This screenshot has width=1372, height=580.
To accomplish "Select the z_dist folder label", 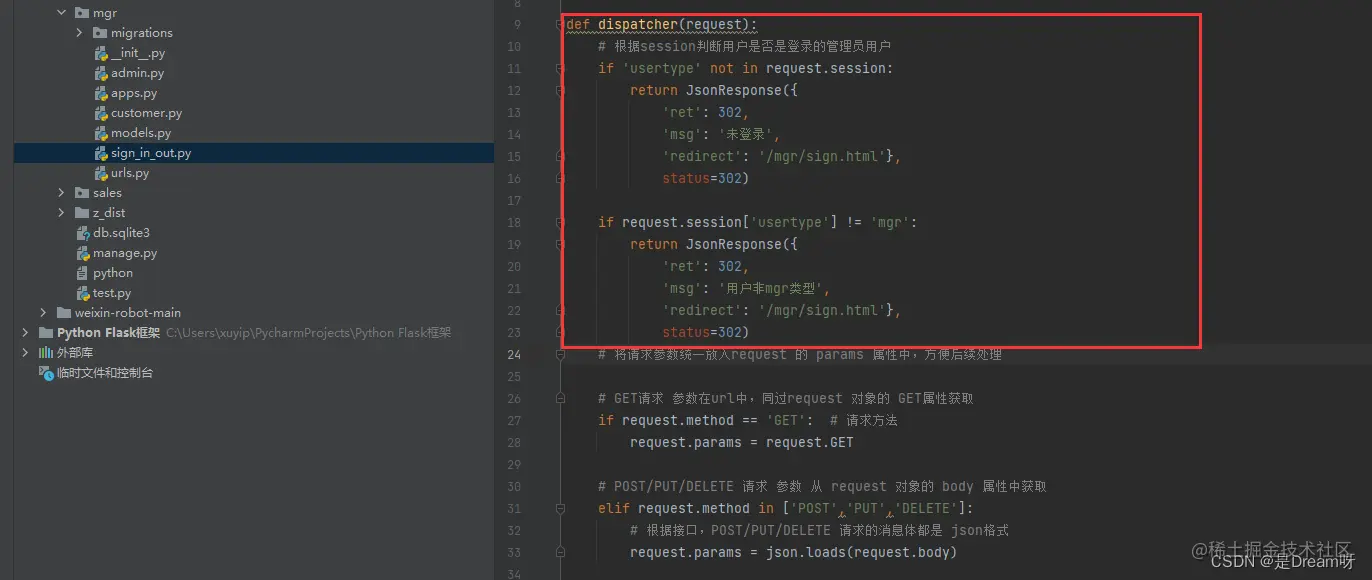I will point(109,213).
